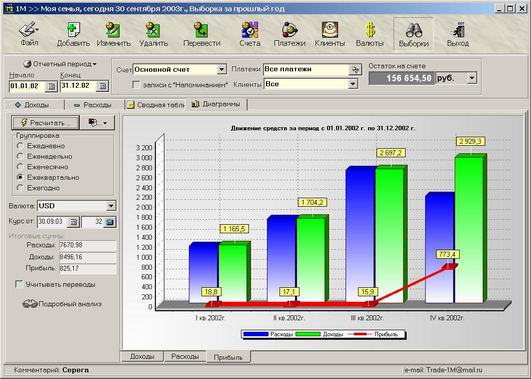Image resolution: width=531 pixels, height=379 pixels.
Task: Click the 773,4 profit value label
Action: (448, 254)
